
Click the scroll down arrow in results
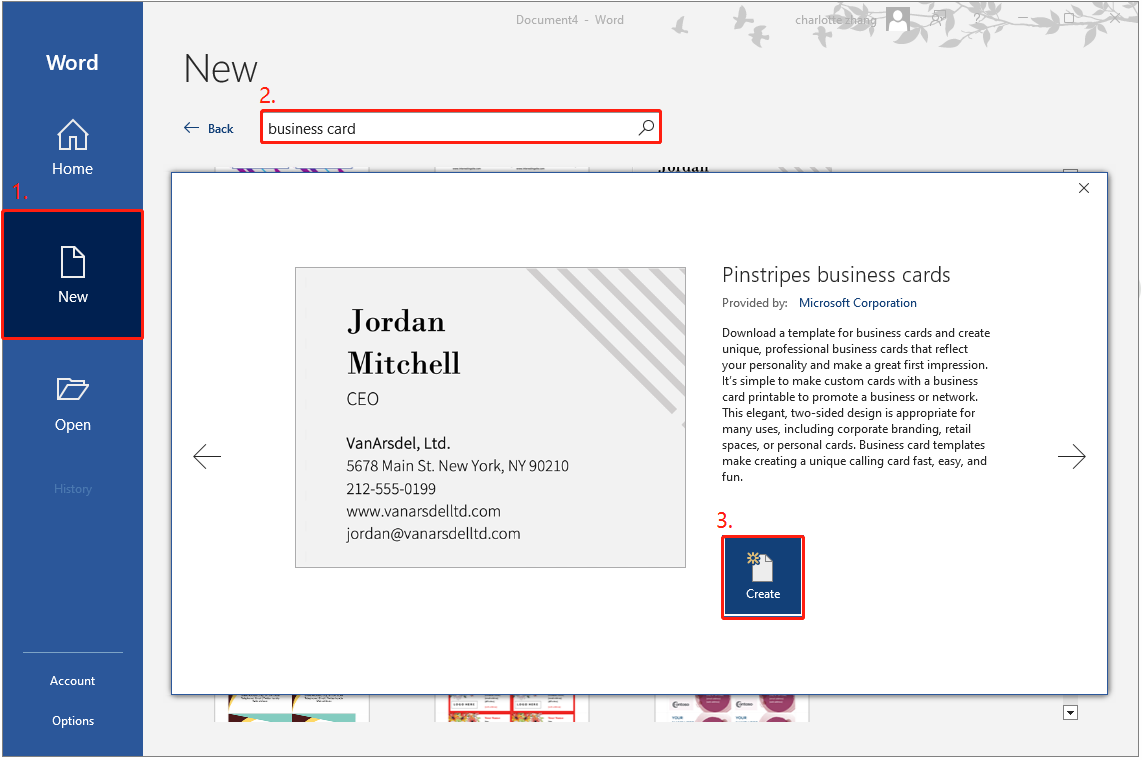1070,713
